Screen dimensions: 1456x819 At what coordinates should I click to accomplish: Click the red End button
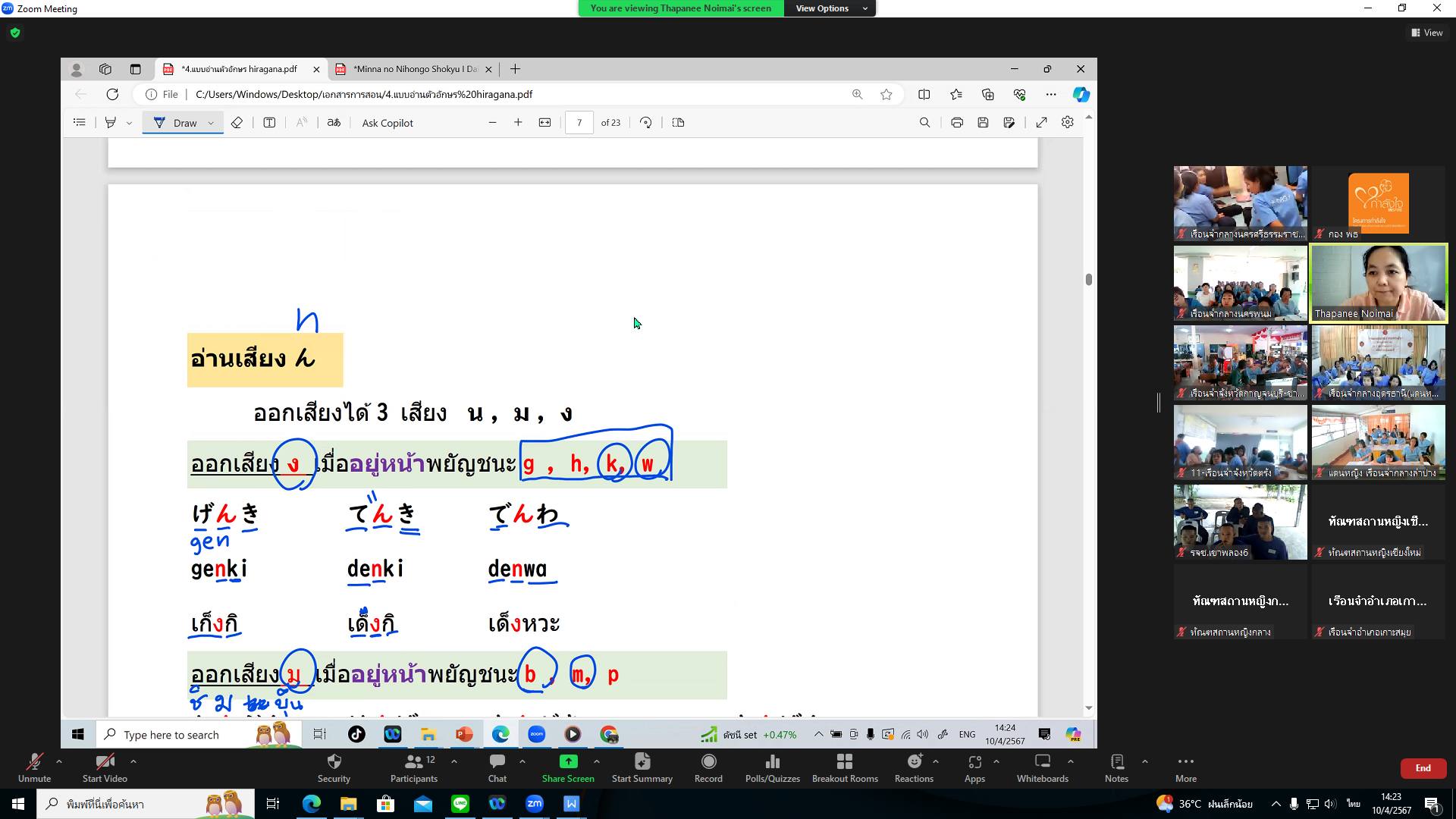(1423, 768)
